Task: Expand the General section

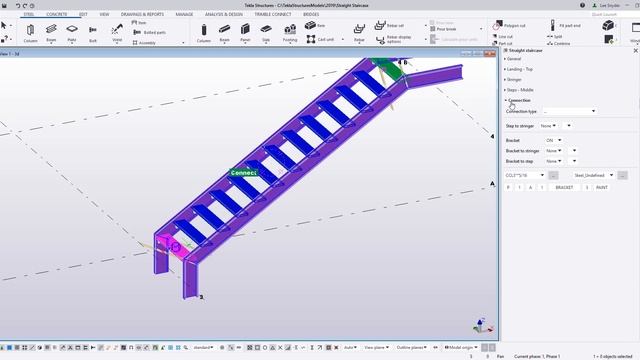Action: click(513, 59)
